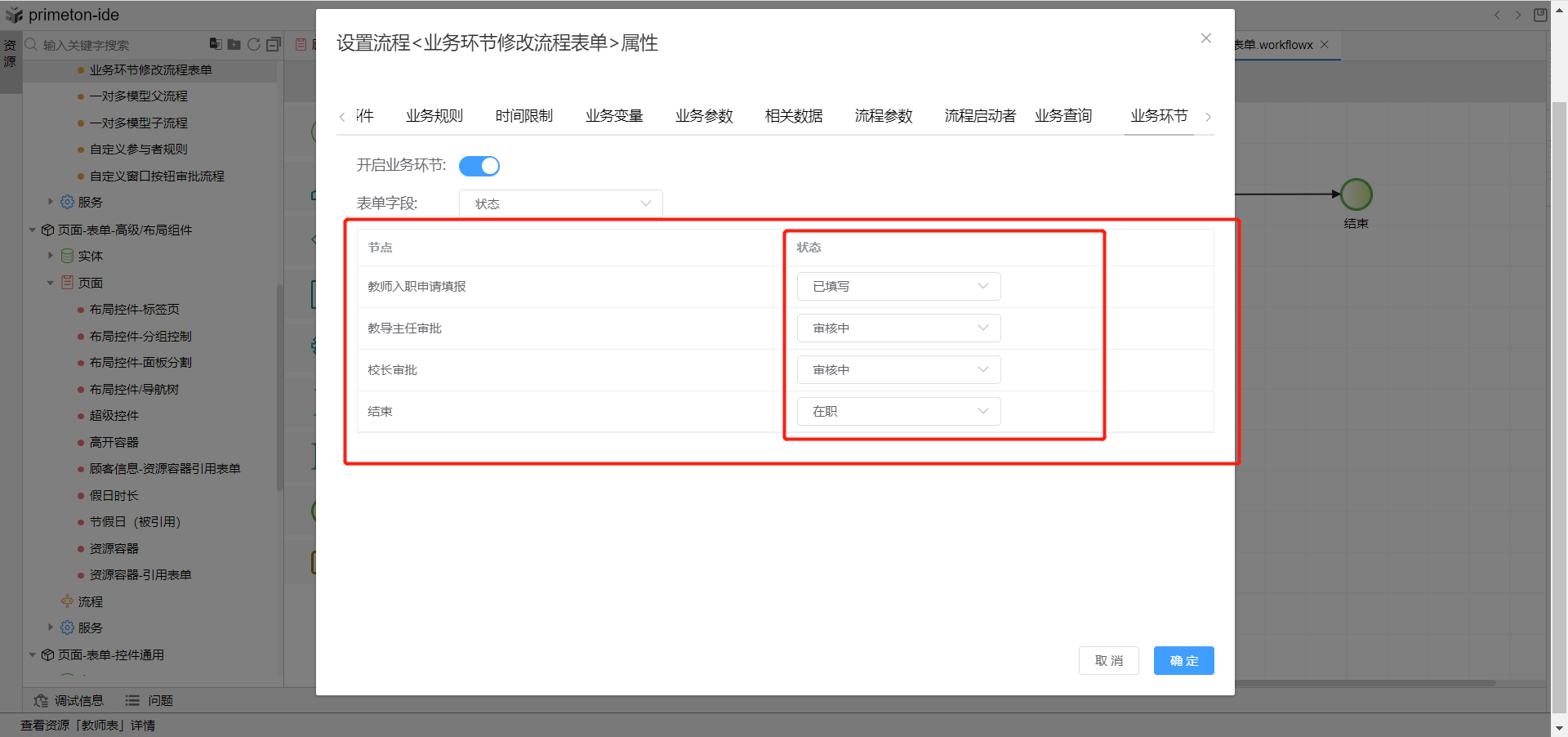1568x737 pixels.
Task: Click the collapse all icon in resource toolbar
Action: (x=274, y=45)
